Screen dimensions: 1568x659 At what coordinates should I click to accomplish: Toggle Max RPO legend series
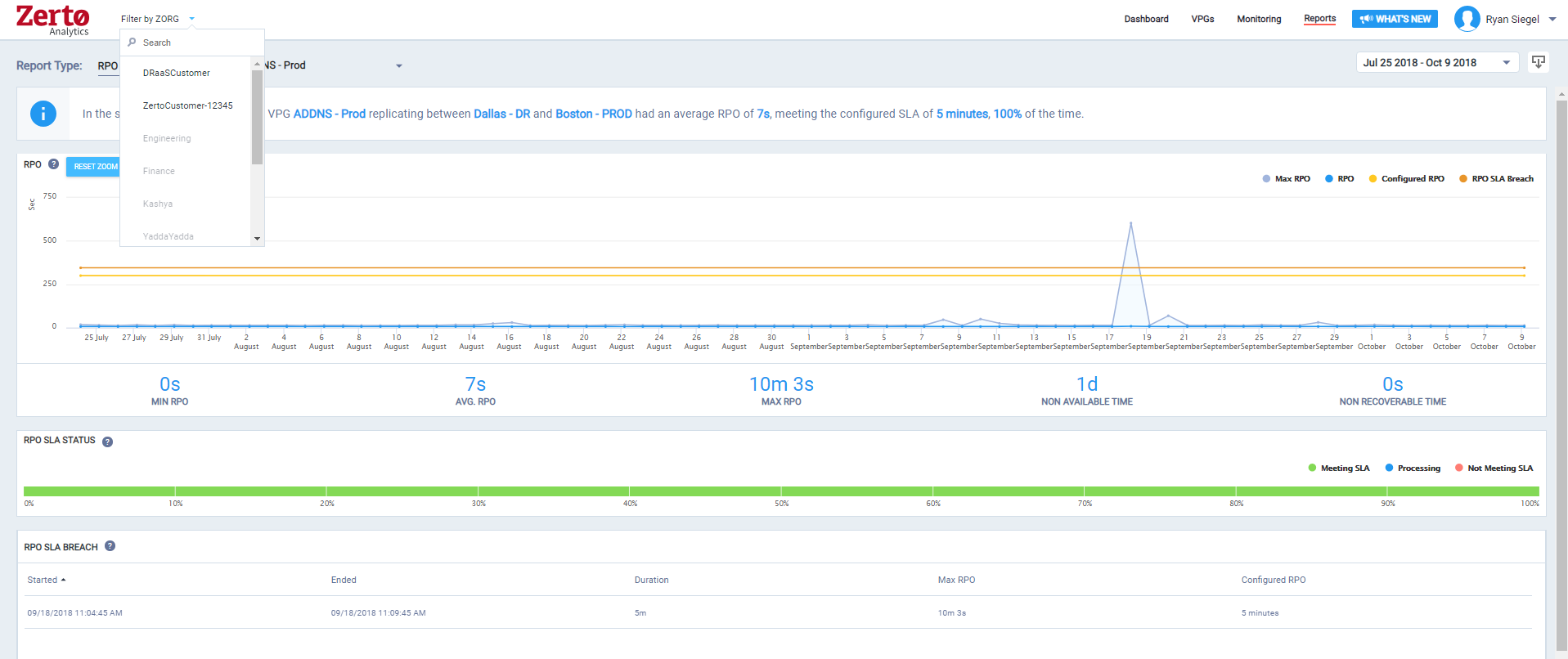[x=1286, y=179]
